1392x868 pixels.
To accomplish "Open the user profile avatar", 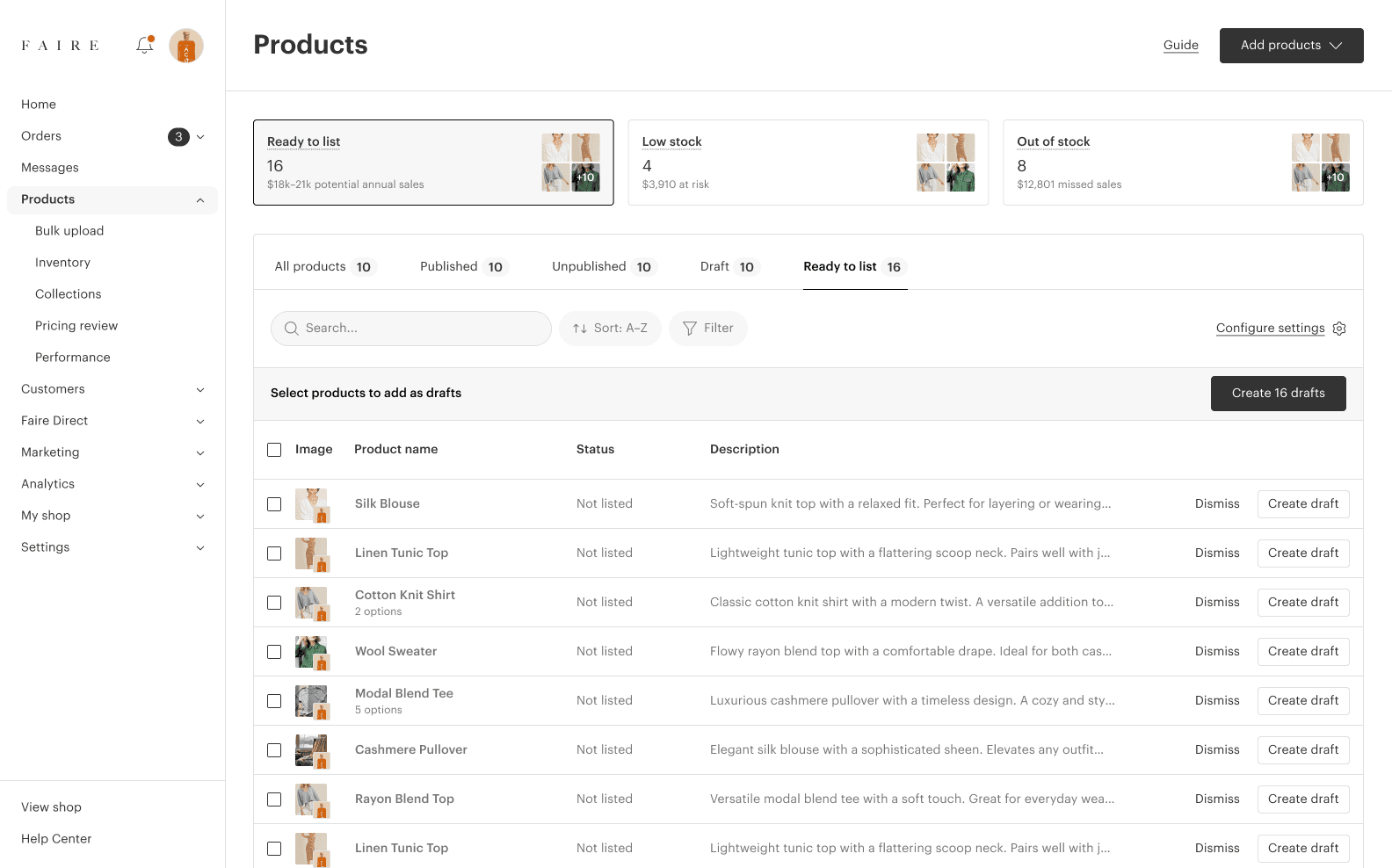I will [186, 46].
